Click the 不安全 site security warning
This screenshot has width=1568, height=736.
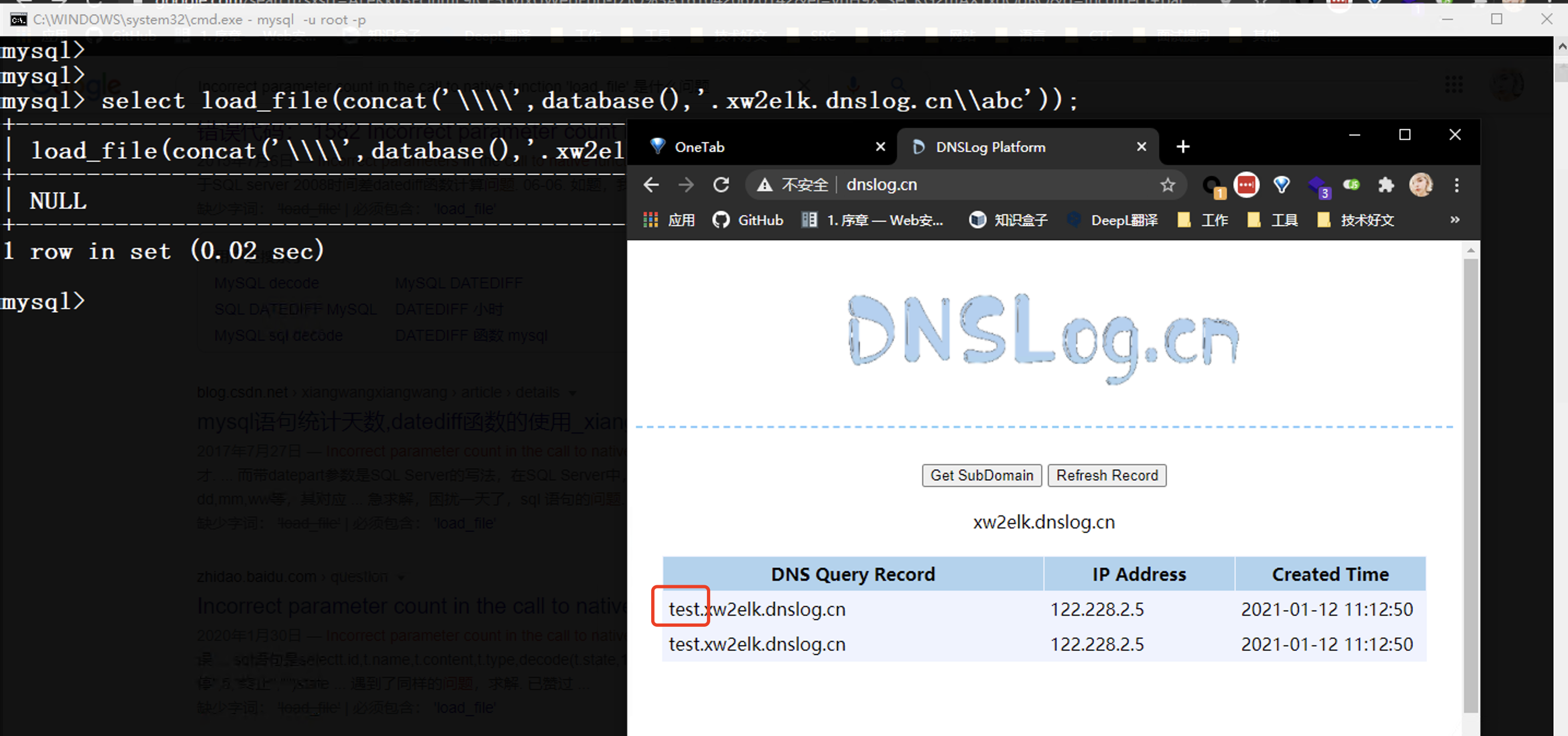click(793, 185)
